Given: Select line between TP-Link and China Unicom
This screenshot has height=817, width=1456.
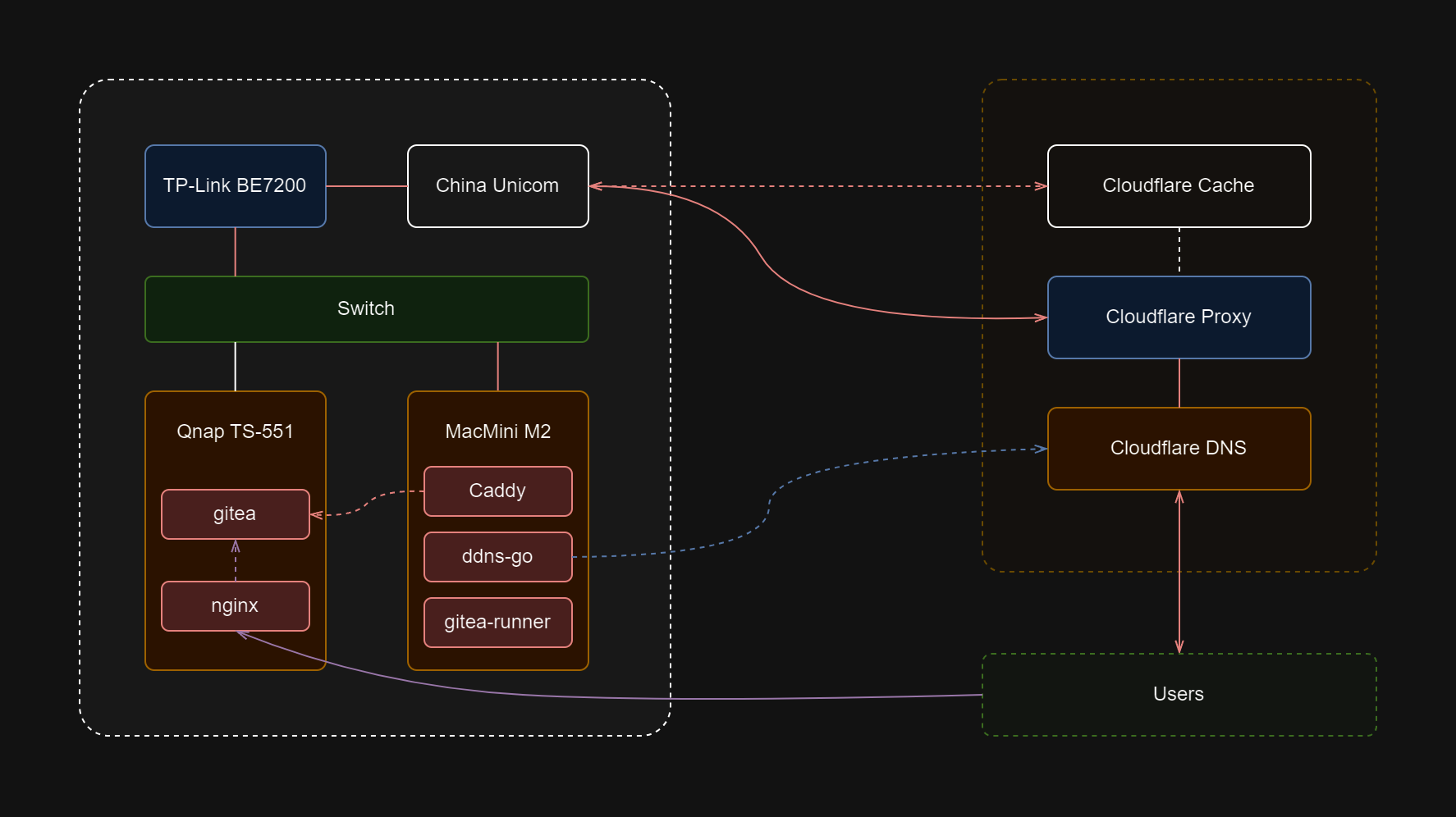Looking at the screenshot, I should click(x=366, y=186).
